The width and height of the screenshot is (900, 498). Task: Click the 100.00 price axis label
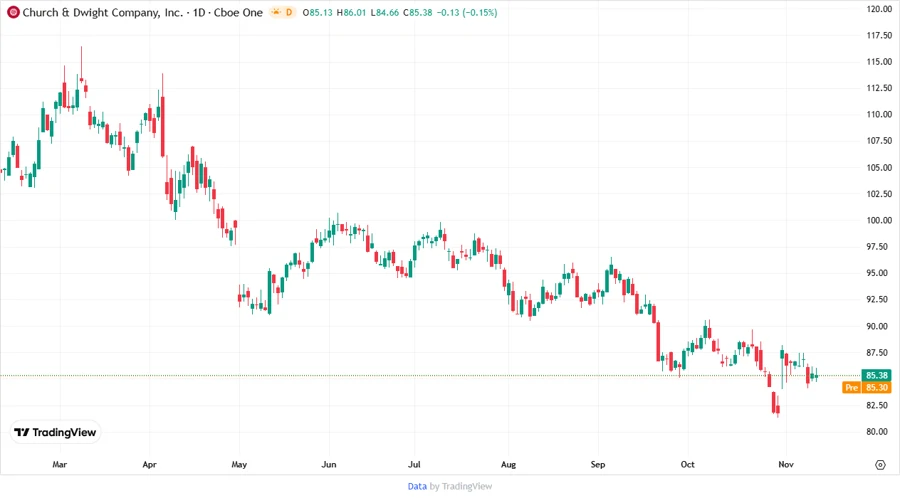879,220
